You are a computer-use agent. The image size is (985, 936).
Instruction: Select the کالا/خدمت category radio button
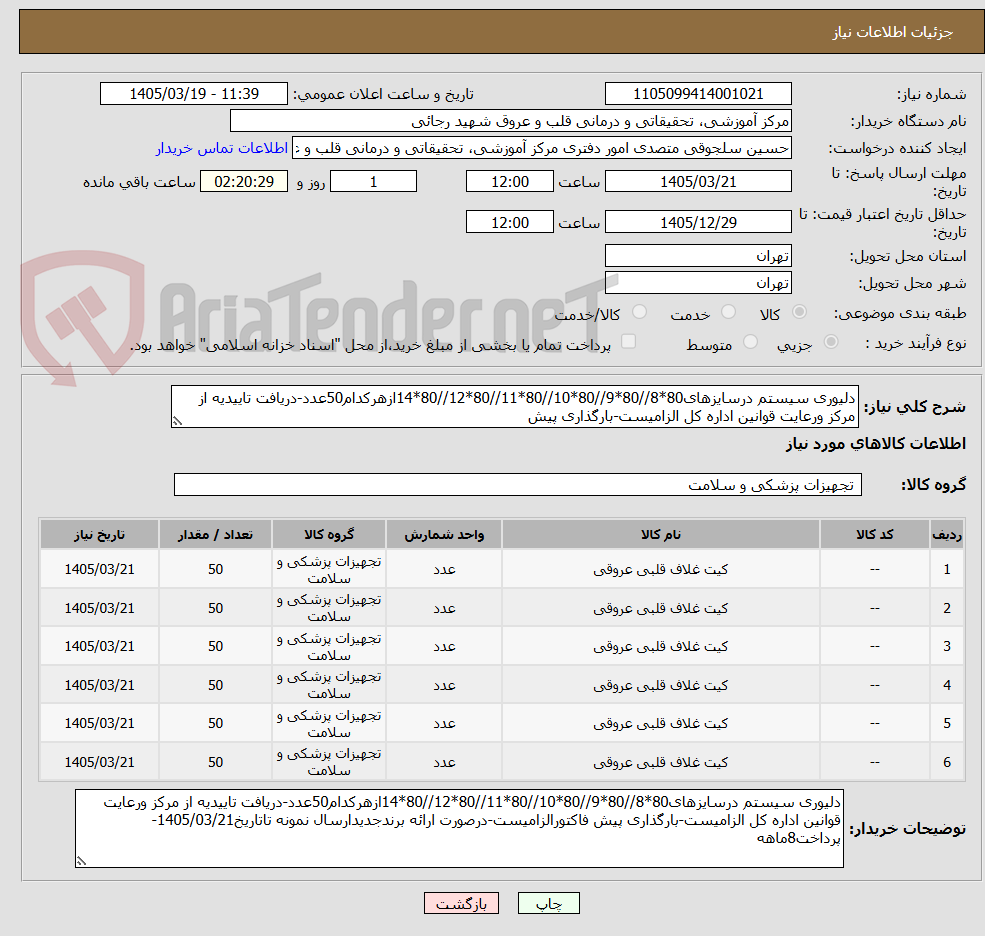point(639,312)
